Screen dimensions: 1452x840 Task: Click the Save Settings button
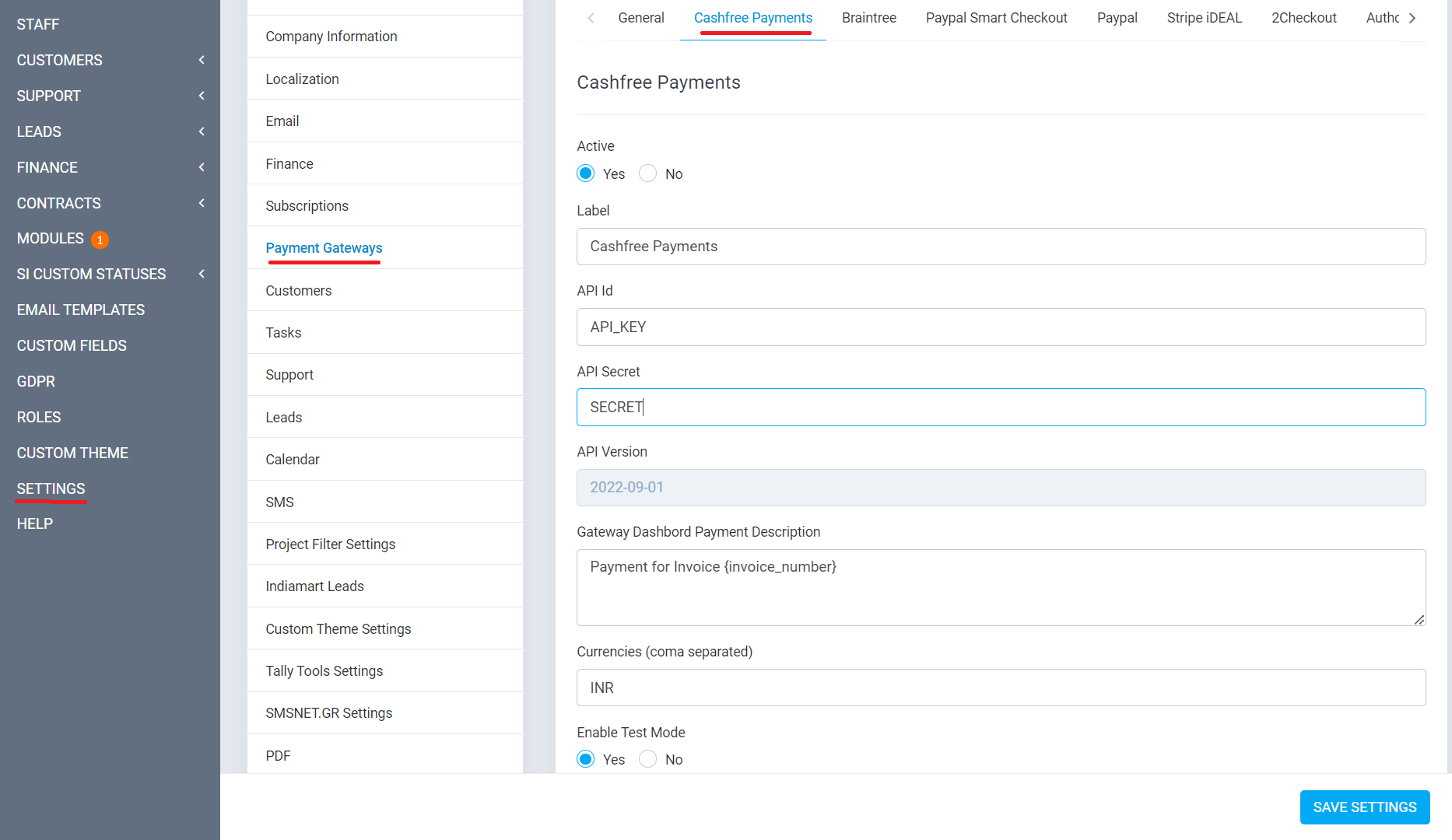pyautogui.click(x=1364, y=807)
